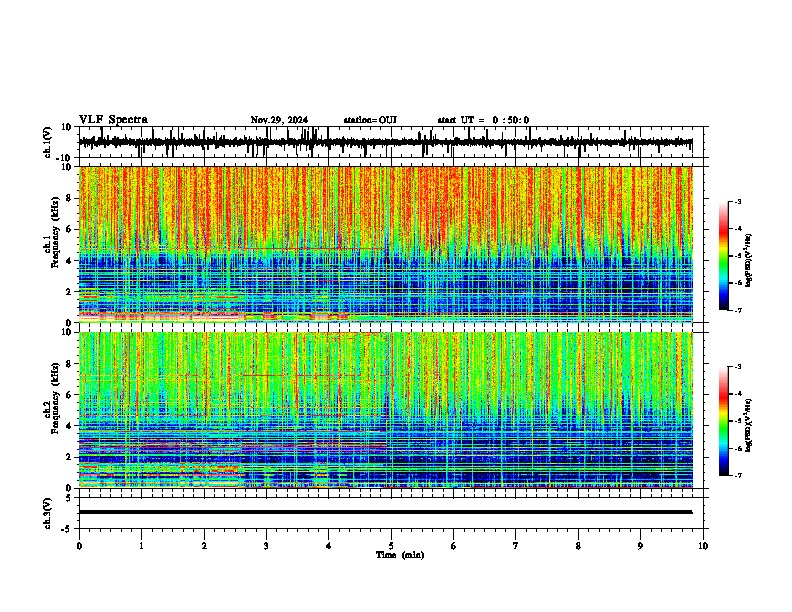Viewport: 792px width, 612px height.
Task: Click time axis tick label "9"
Action: [640, 546]
